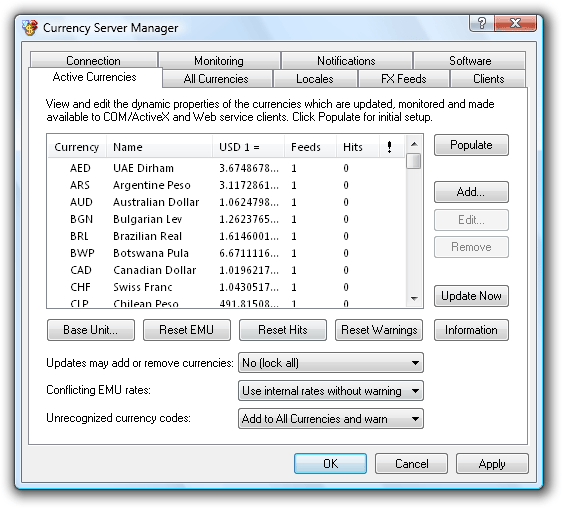The height and width of the screenshot is (508, 562).
Task: Click the Populate button
Action: [x=471, y=145]
